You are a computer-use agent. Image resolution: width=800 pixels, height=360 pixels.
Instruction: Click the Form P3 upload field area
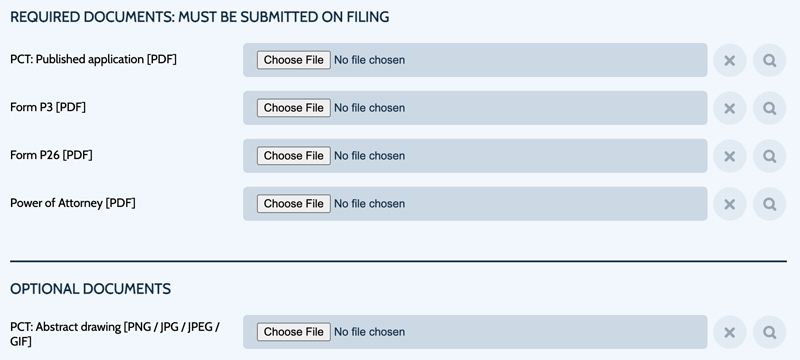pos(475,108)
